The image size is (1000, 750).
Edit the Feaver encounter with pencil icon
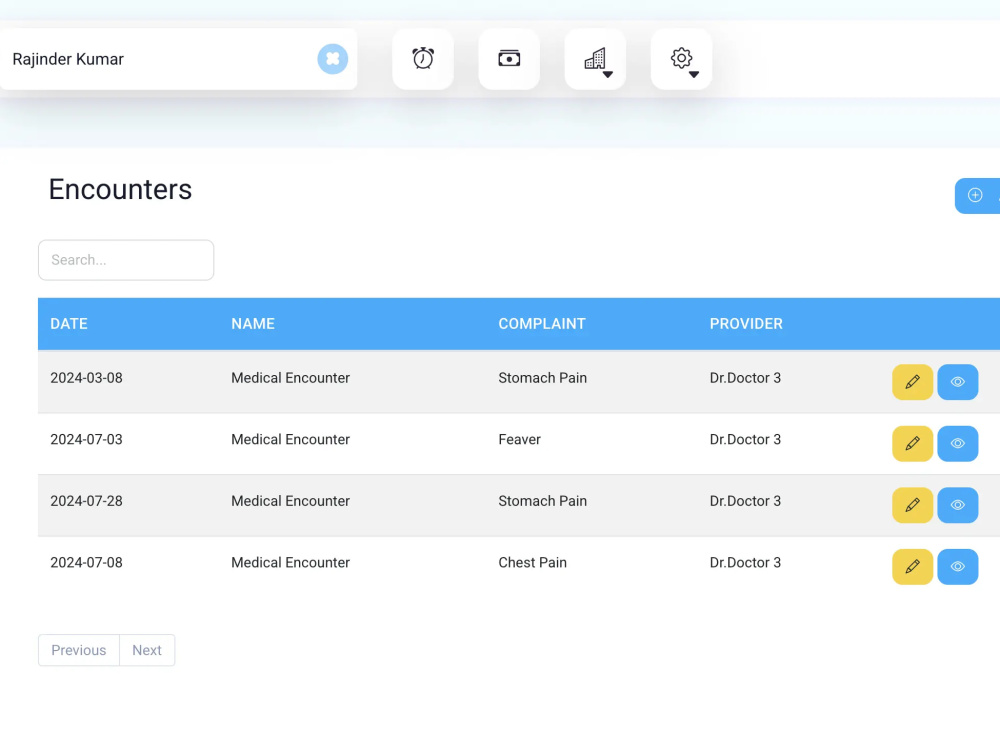tap(913, 443)
